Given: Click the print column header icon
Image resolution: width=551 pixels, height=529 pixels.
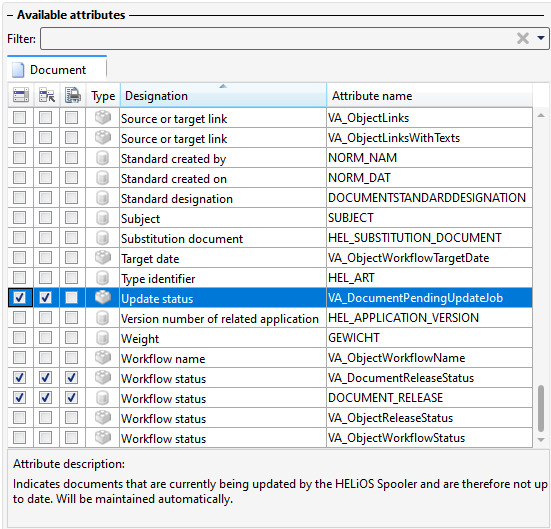Looking at the screenshot, I should click(73, 95).
